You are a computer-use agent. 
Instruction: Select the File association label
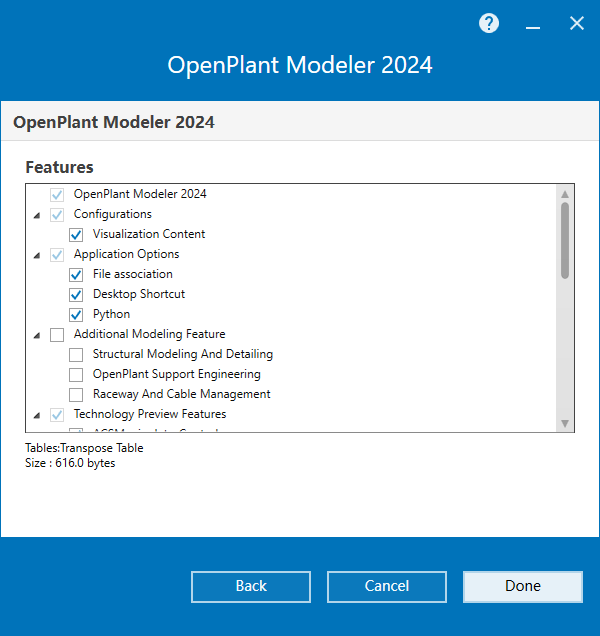click(133, 274)
